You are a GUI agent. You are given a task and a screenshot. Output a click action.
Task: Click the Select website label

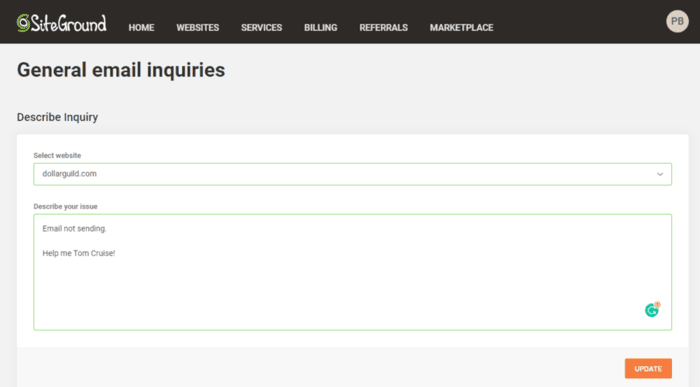pos(57,155)
